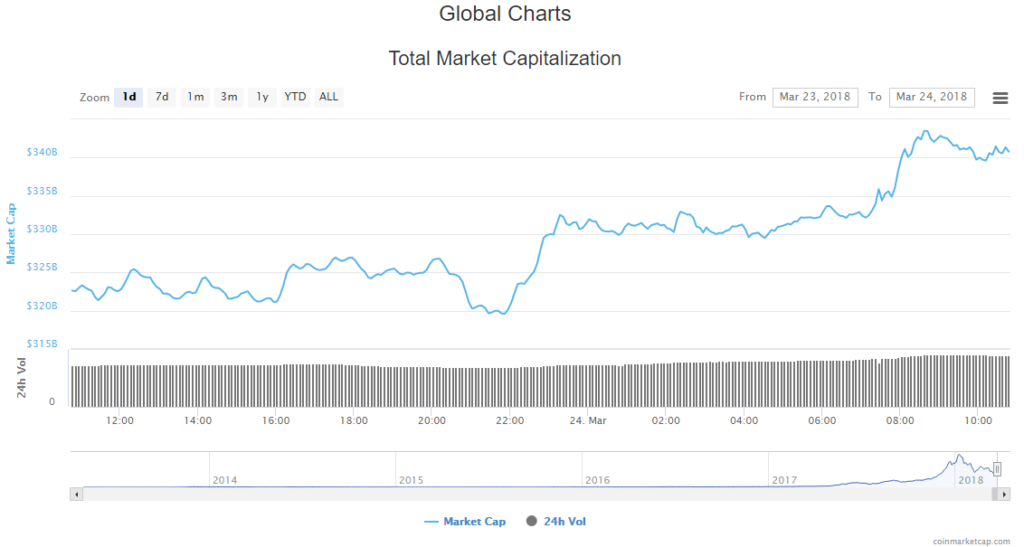1024x547 pixels.
Task: Click the market cap line peak near 08:00
Action: (925, 131)
